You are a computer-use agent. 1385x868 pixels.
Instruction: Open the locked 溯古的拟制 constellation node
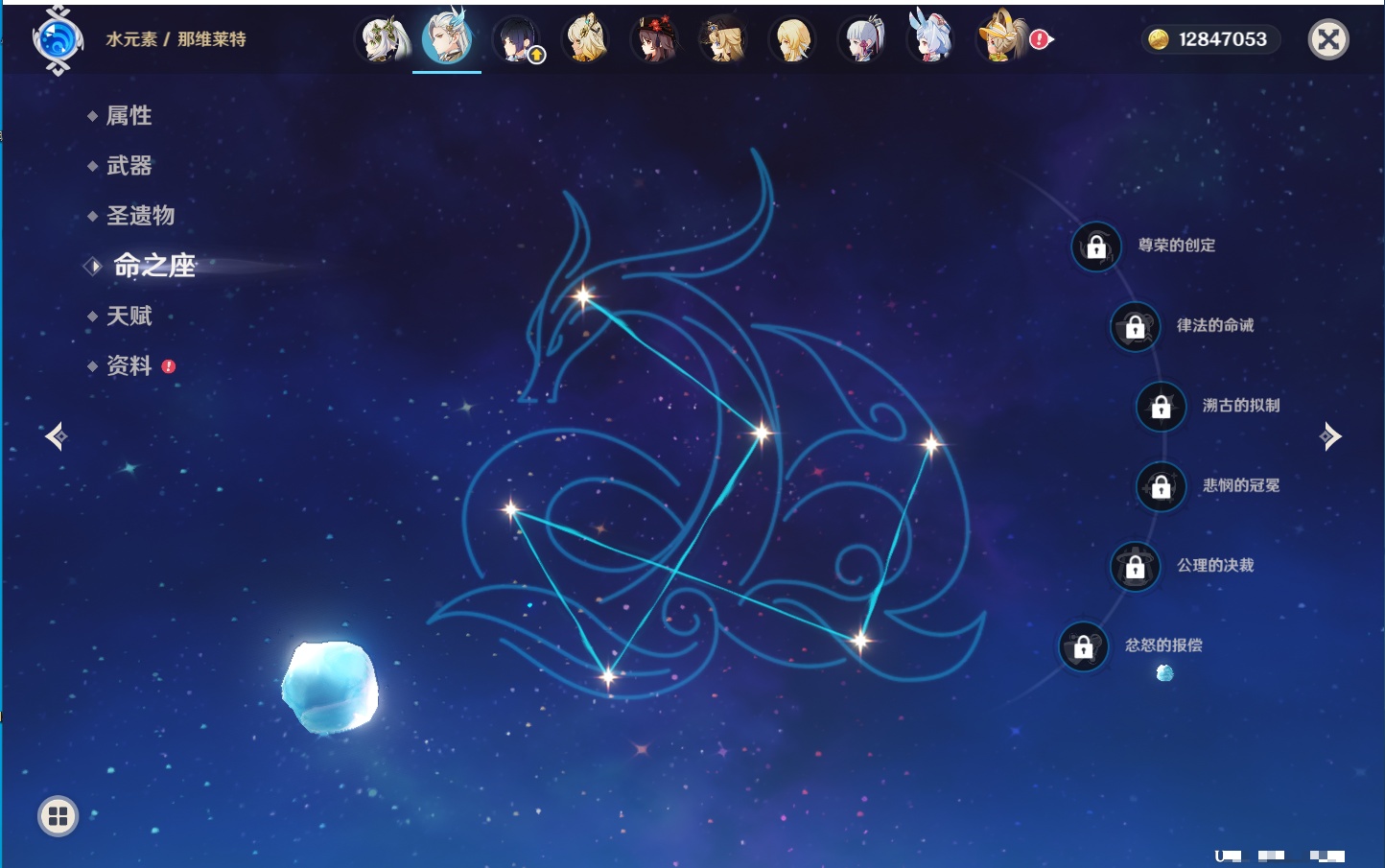coord(1161,407)
